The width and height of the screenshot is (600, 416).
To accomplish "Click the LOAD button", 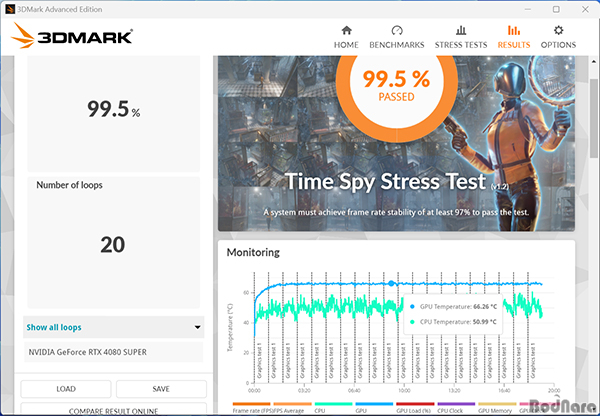I will coord(66,389).
